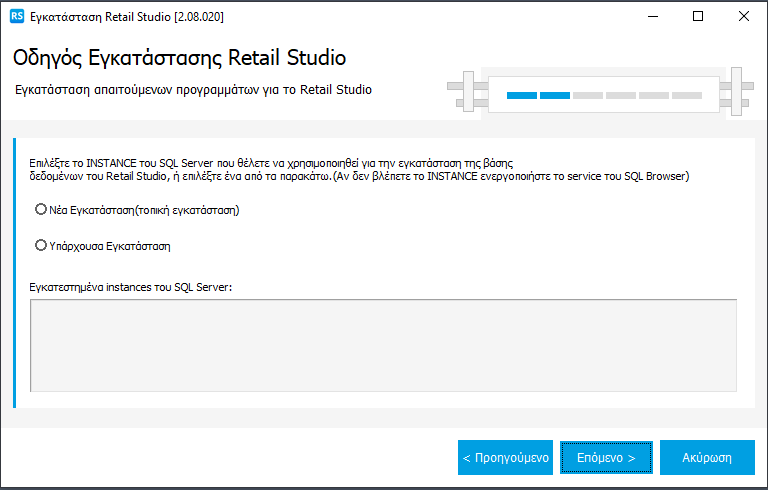
Task: Cancel setup with the Ακύρωση button
Action: [707, 458]
